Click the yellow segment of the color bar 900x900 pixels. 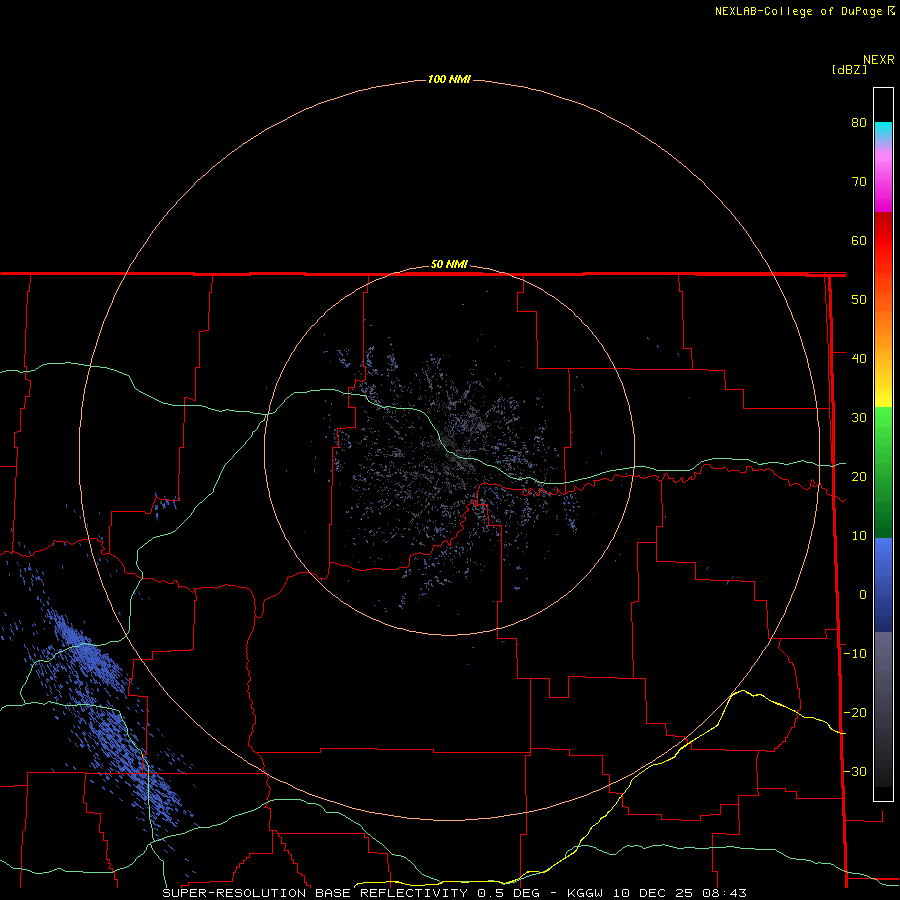click(x=883, y=396)
